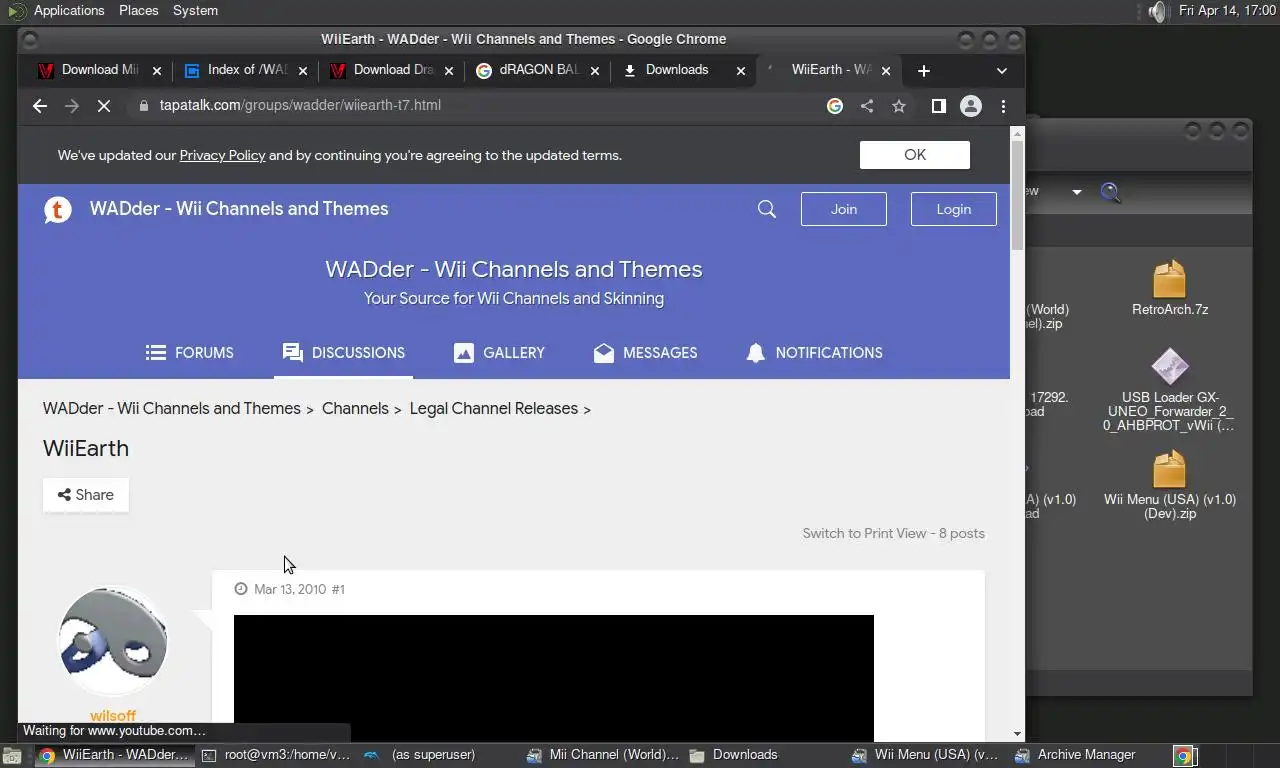Close the Downloads tab

click(741, 71)
